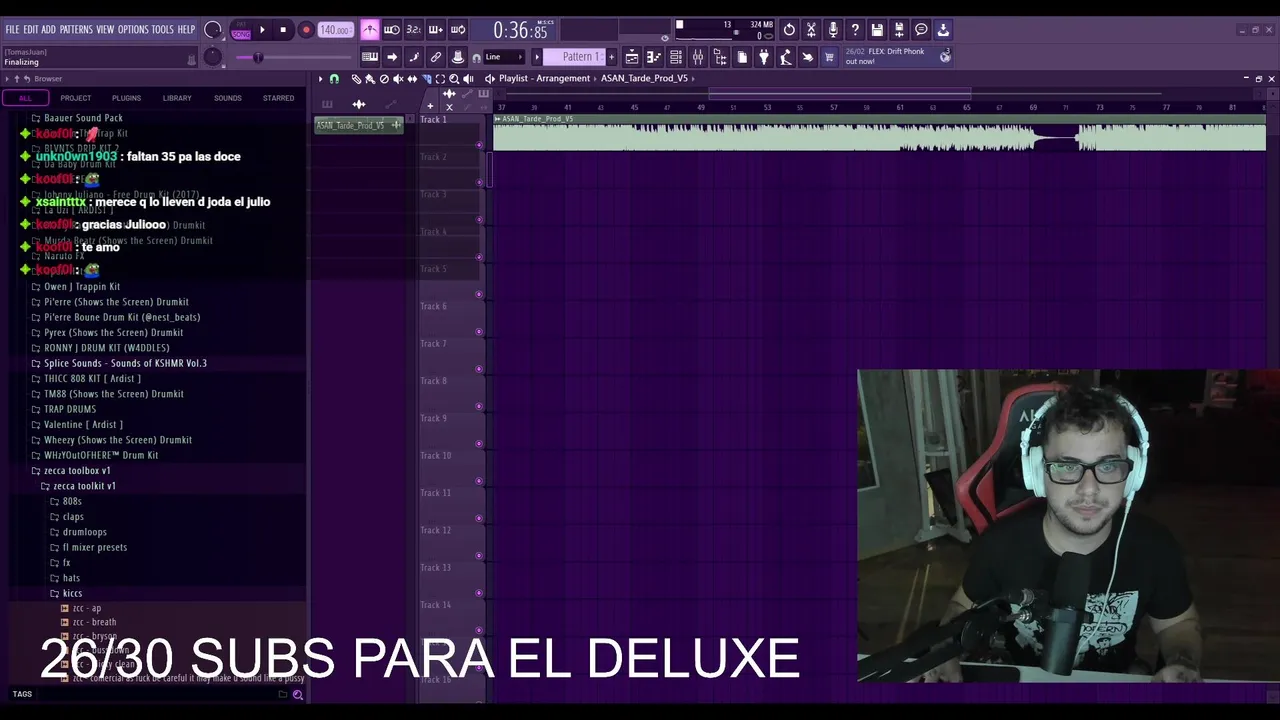
Task: Select the playlist Delete tool
Action: pos(384,79)
